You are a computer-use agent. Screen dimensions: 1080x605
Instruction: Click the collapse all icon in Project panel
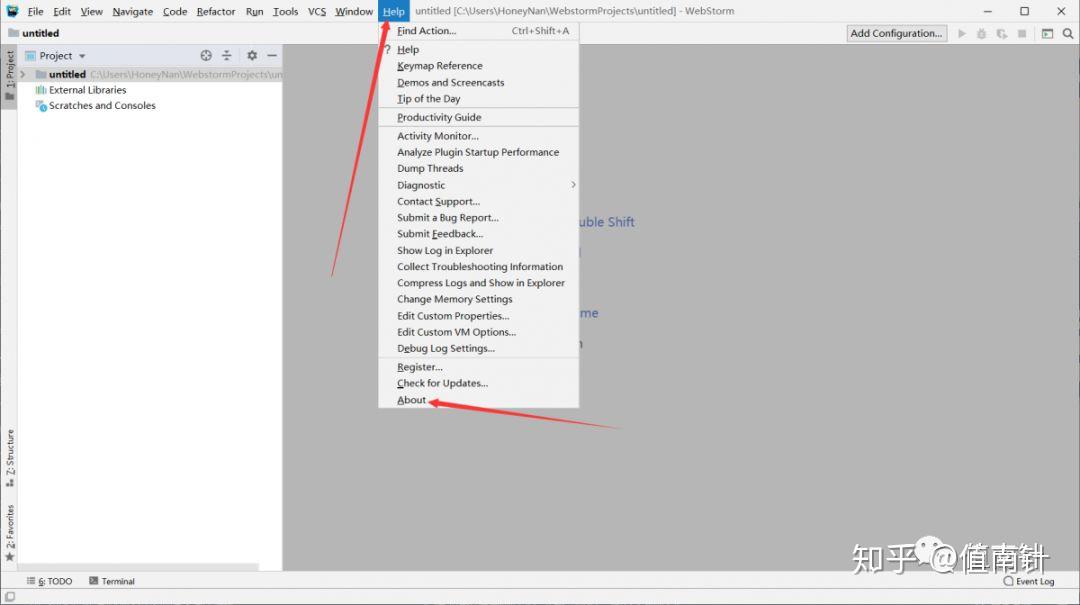pyautogui.click(x=227, y=56)
